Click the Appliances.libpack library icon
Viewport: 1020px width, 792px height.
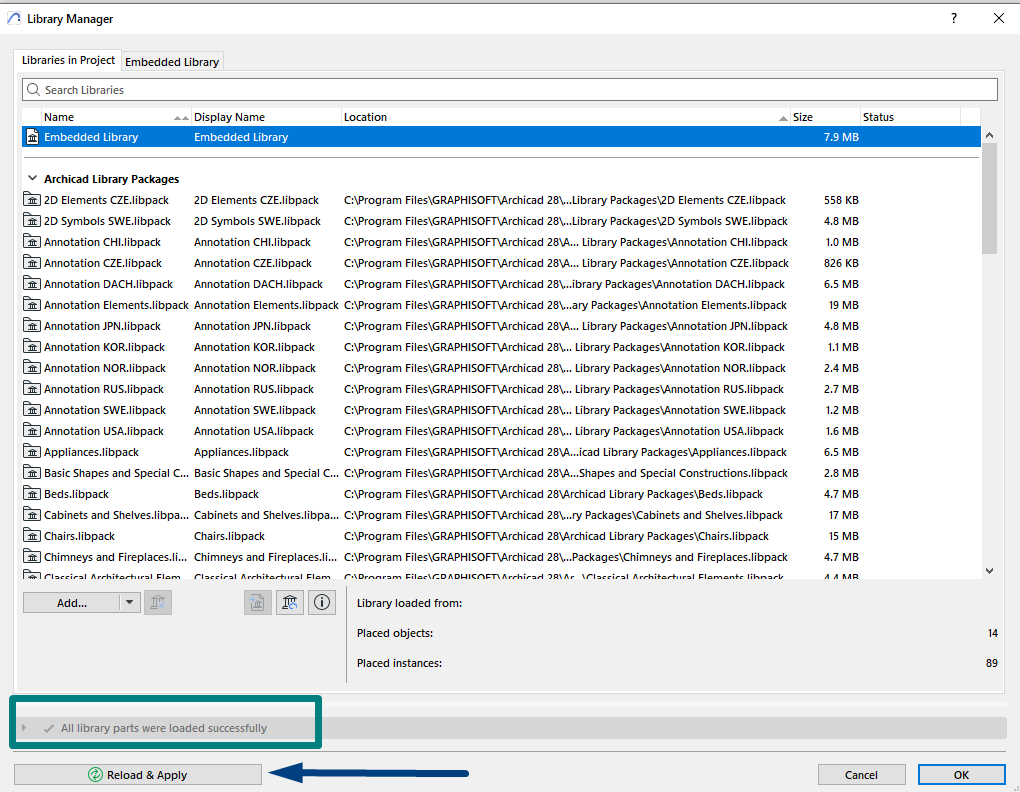point(32,452)
